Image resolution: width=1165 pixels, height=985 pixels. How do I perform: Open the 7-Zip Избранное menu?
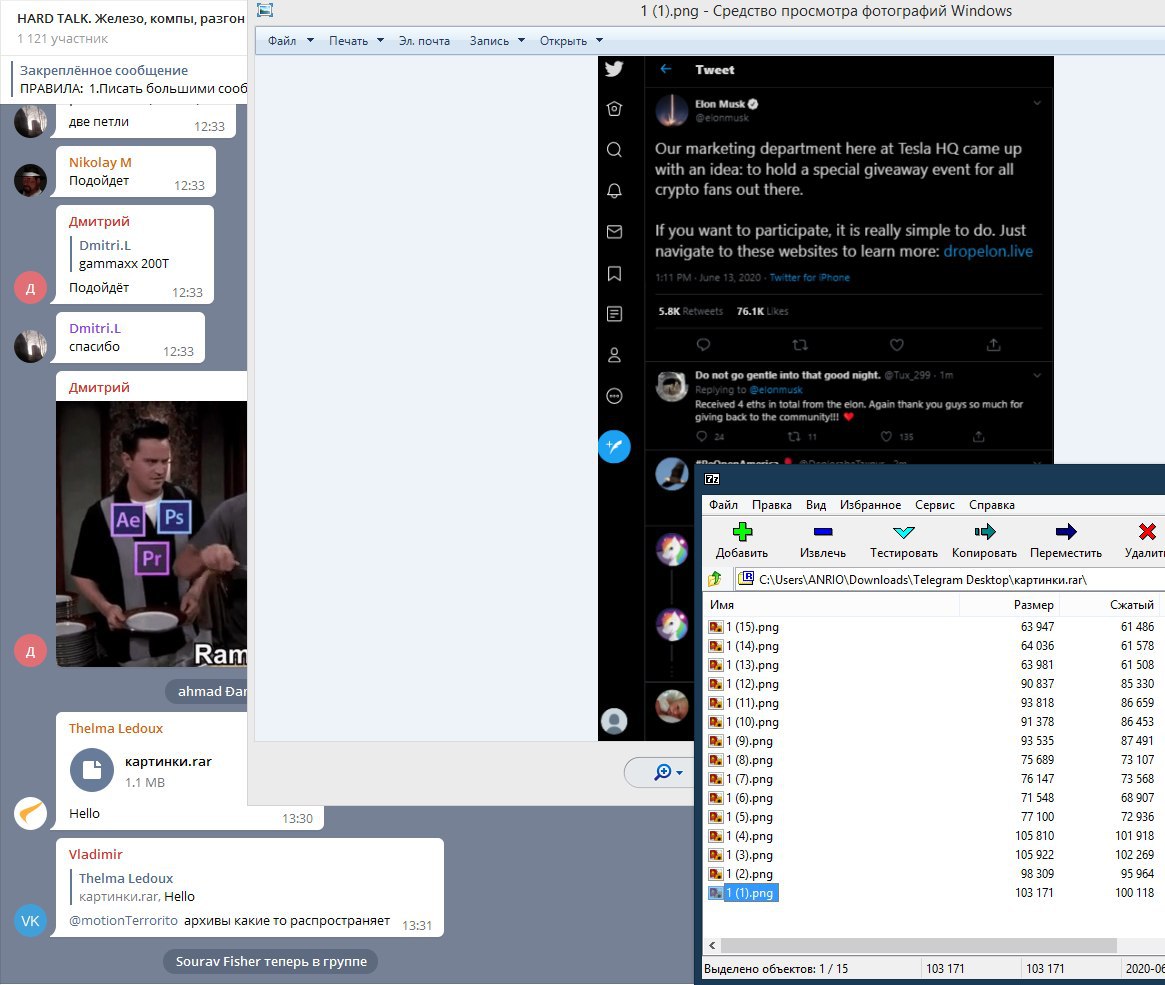click(x=870, y=504)
